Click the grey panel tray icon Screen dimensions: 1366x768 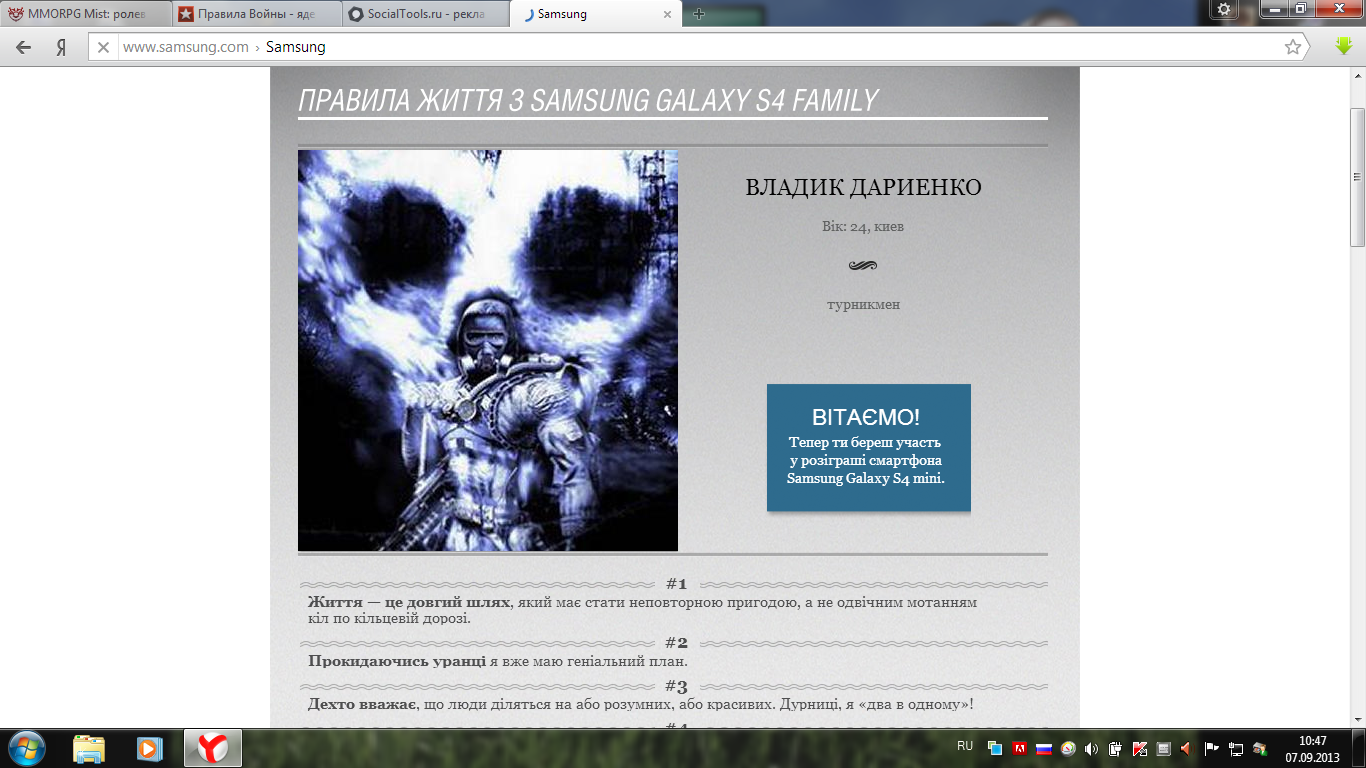pyautogui.click(x=1164, y=748)
